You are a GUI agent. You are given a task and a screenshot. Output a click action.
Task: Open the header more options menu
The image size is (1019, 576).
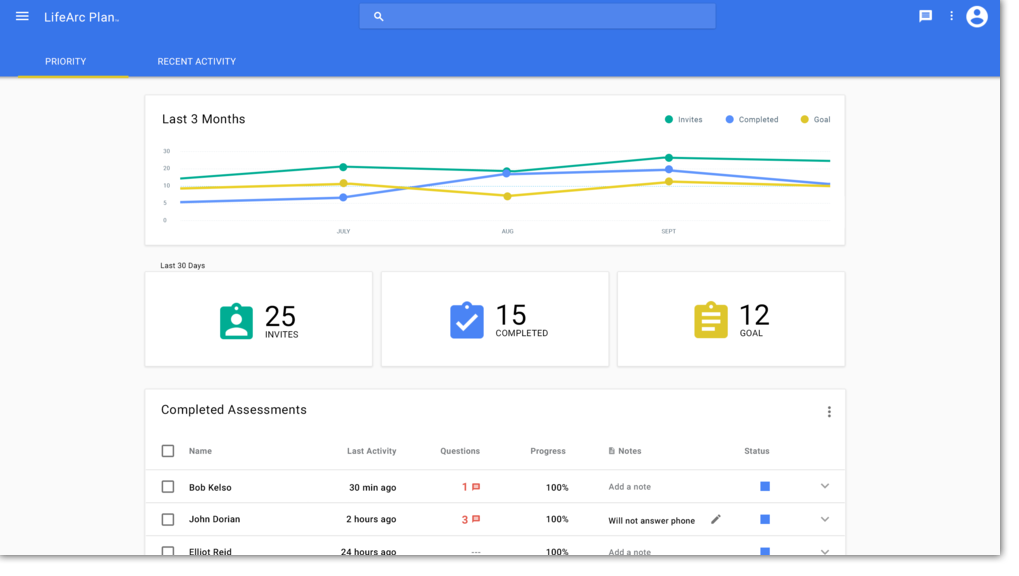click(951, 16)
